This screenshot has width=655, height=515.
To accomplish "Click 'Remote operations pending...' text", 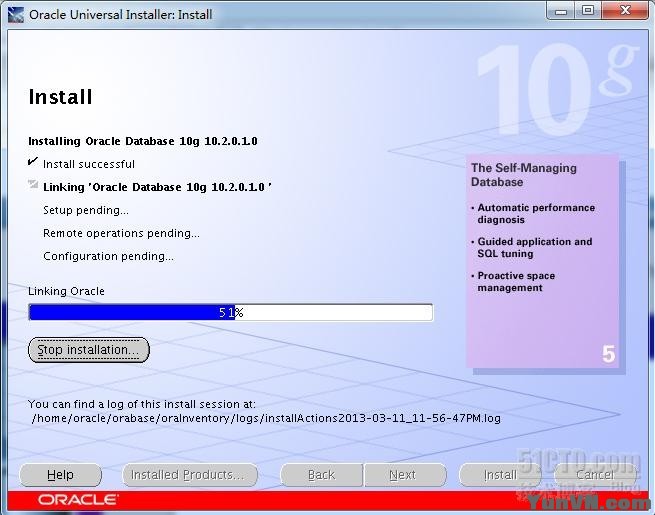I will click(121, 233).
